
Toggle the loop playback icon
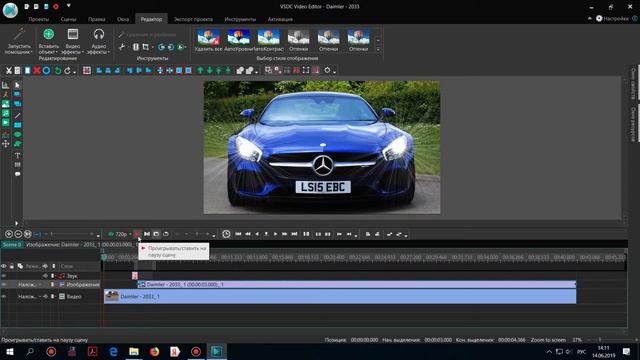[166, 234]
